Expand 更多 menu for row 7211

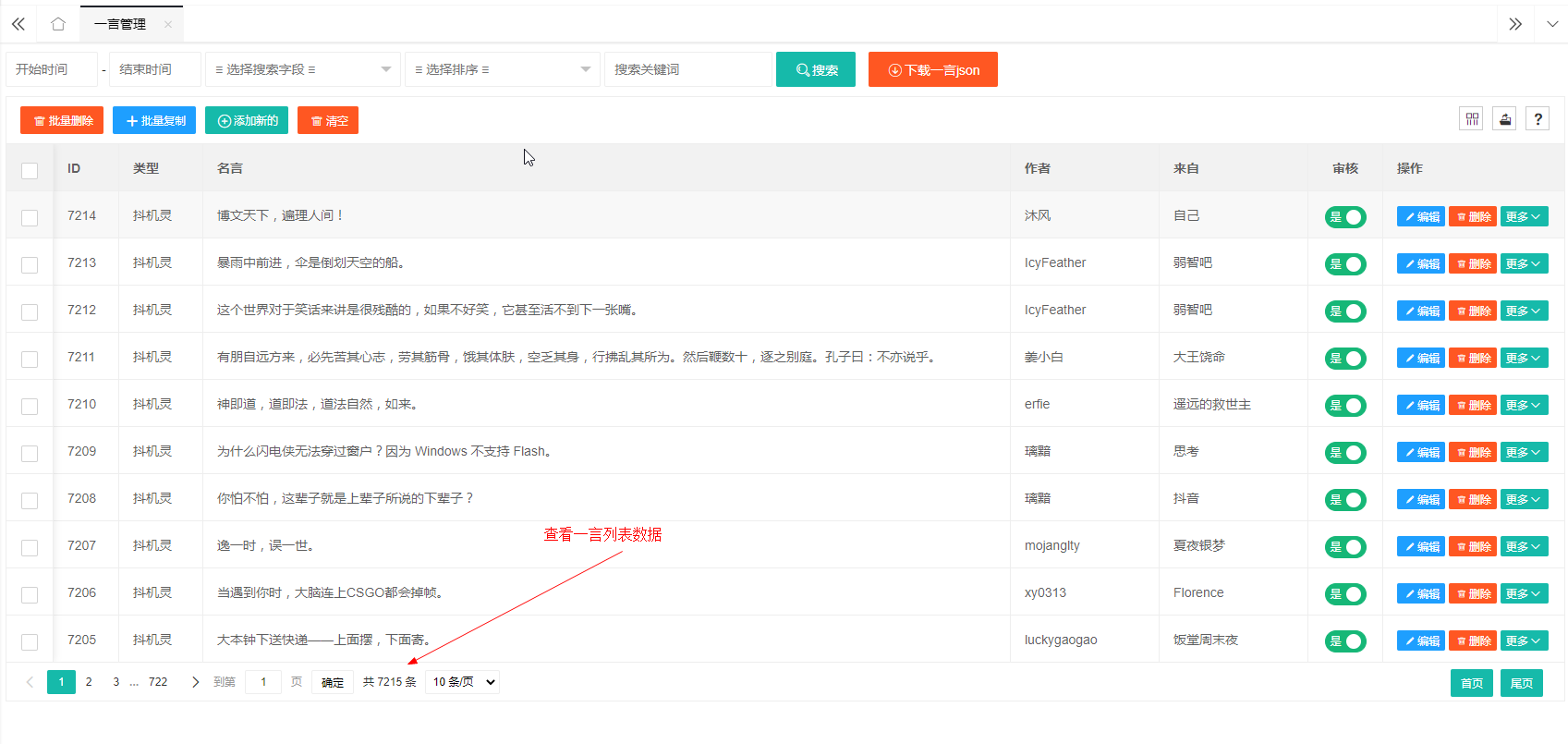1525,358
